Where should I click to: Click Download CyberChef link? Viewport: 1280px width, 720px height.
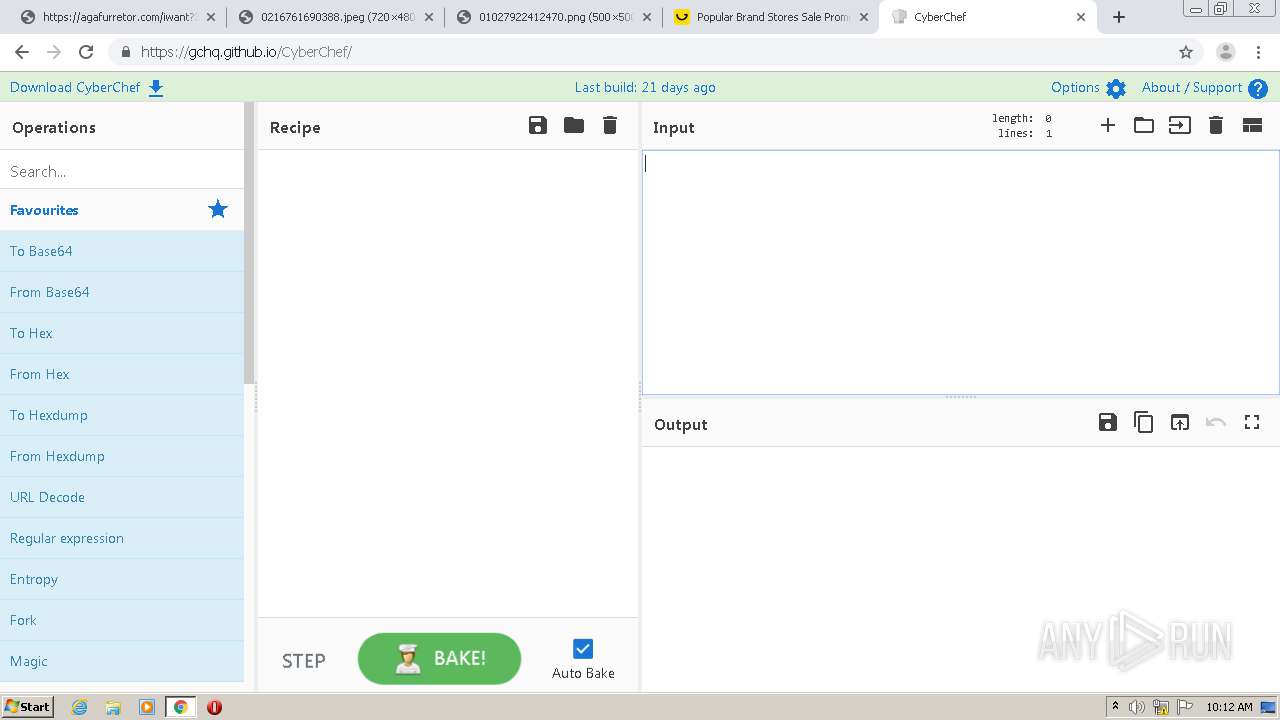(75, 87)
